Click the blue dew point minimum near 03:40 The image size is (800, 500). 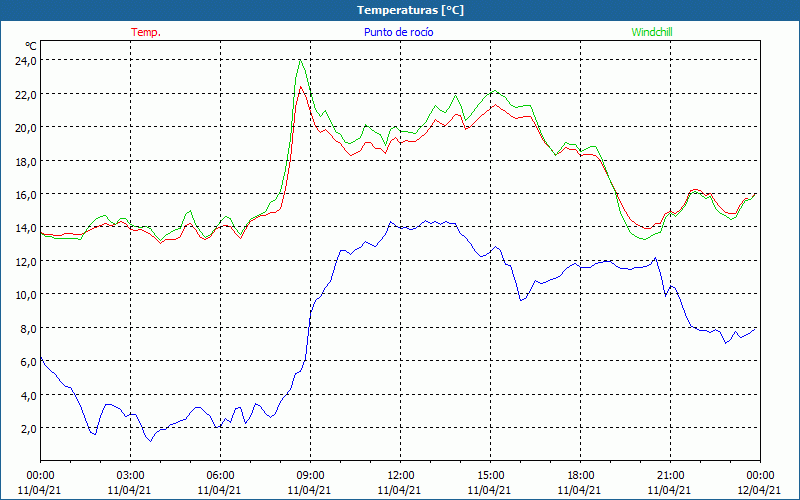click(151, 441)
